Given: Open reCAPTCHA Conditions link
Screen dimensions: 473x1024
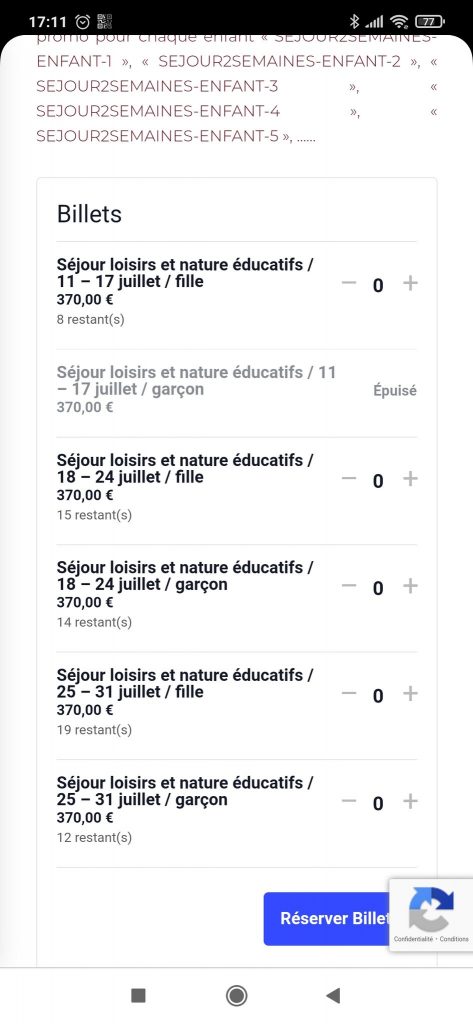Looking at the screenshot, I should (x=454, y=939).
